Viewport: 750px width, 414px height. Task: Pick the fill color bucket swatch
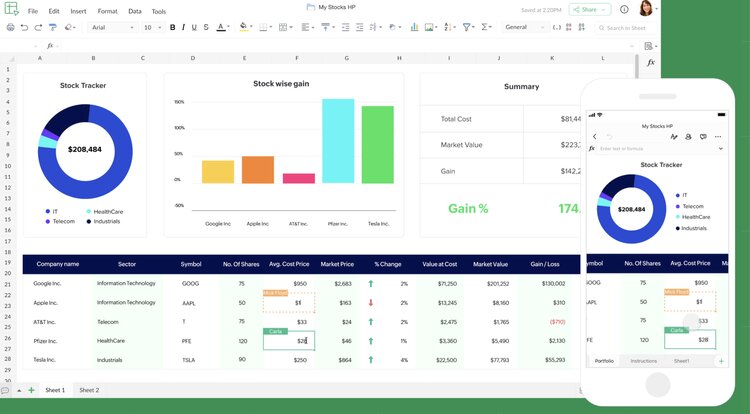click(x=243, y=27)
